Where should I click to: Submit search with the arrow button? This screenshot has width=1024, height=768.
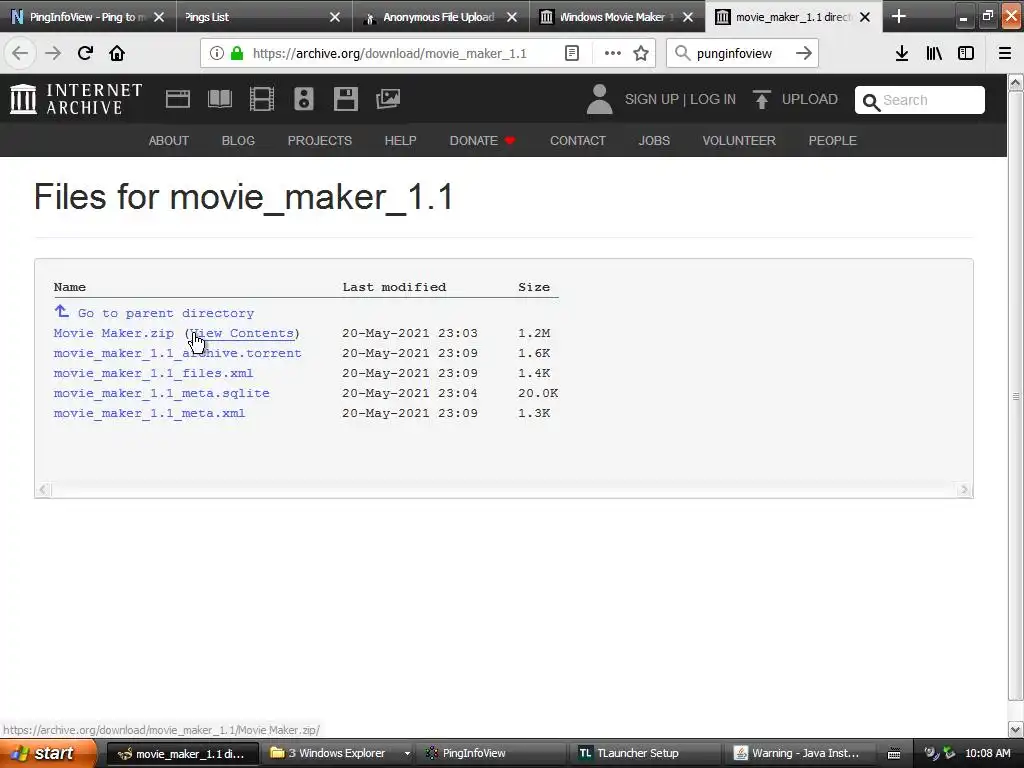coord(804,53)
